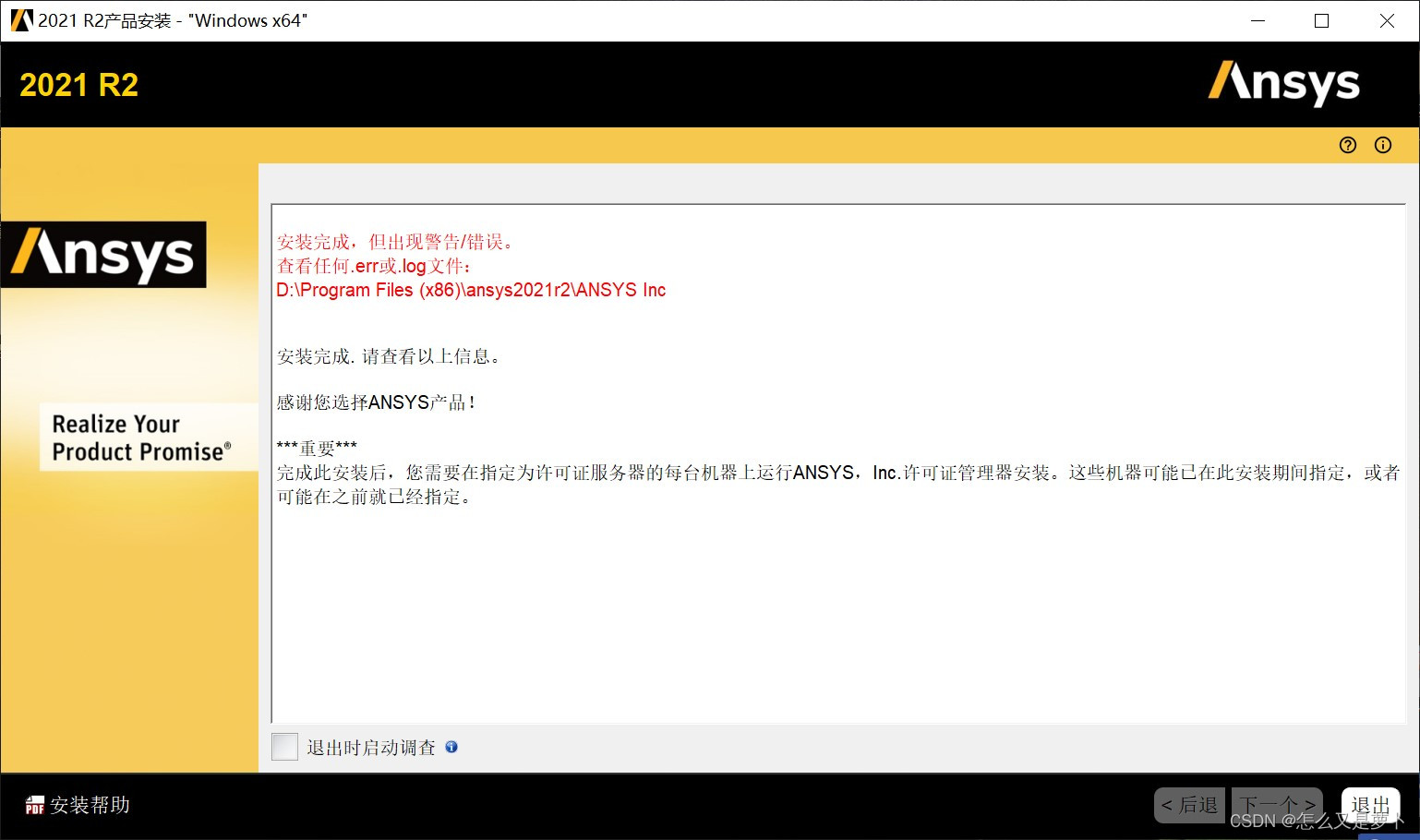This screenshot has height=840, width=1420.
Task: Click the Ansys logo in the left sidebar
Action: click(x=103, y=255)
